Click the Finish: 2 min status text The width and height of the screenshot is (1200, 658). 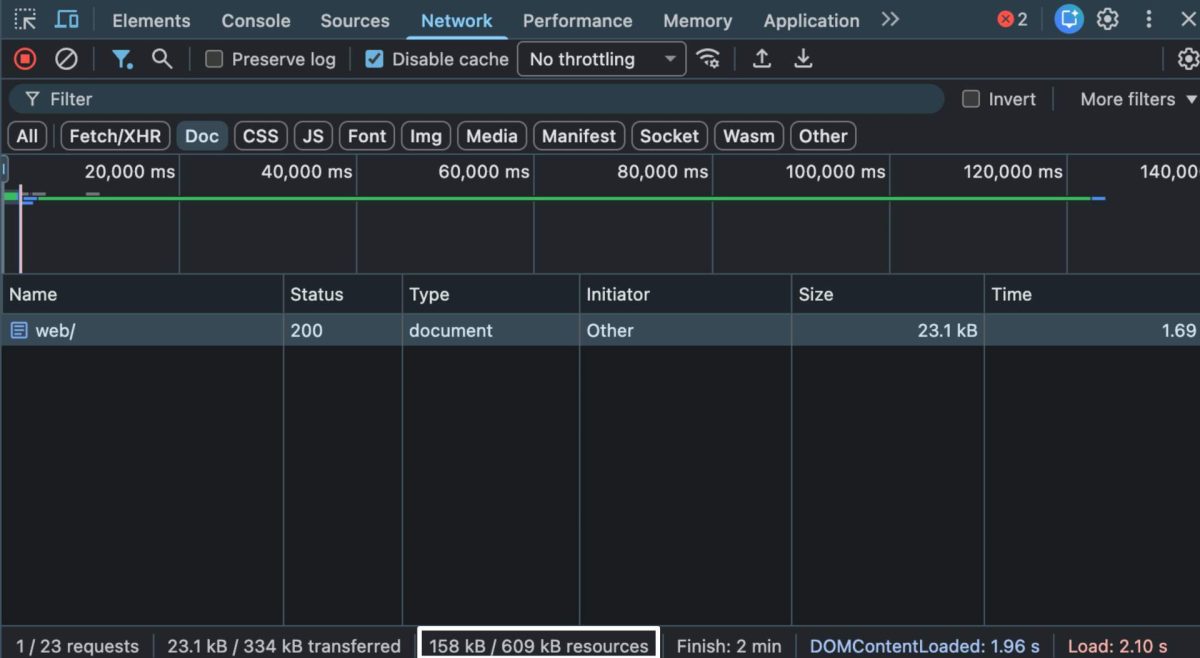pos(729,646)
